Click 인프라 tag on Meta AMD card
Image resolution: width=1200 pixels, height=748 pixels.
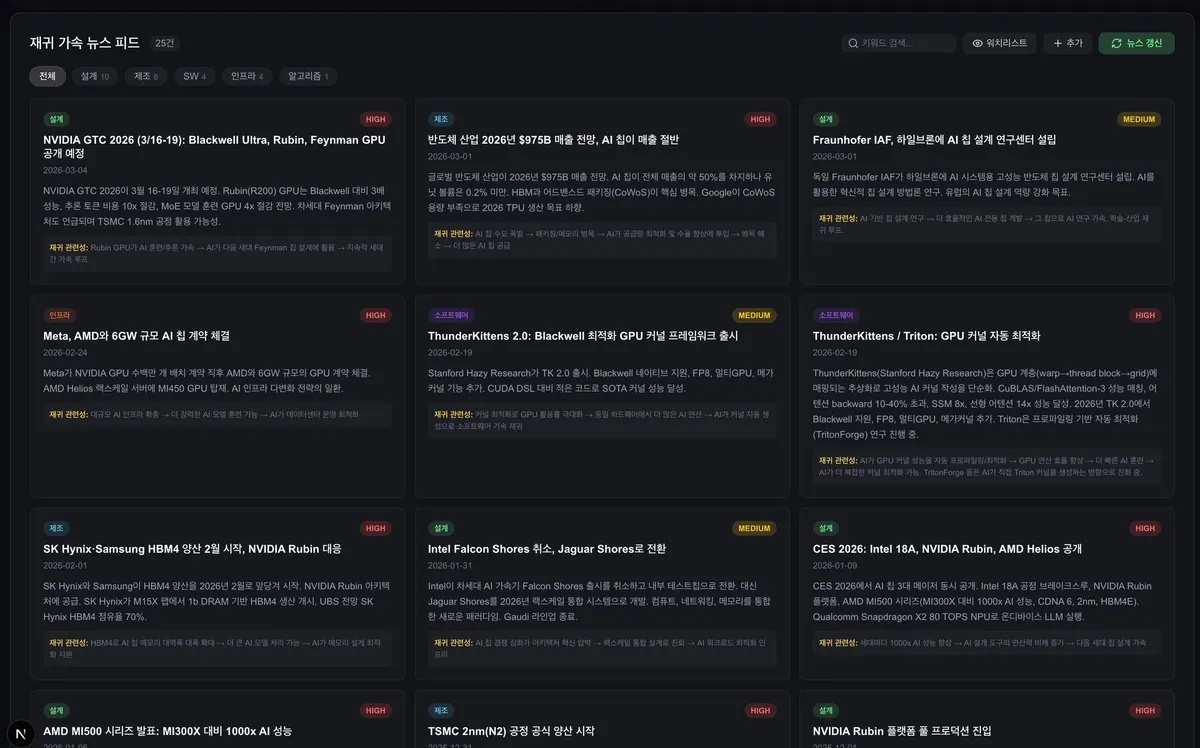point(59,315)
